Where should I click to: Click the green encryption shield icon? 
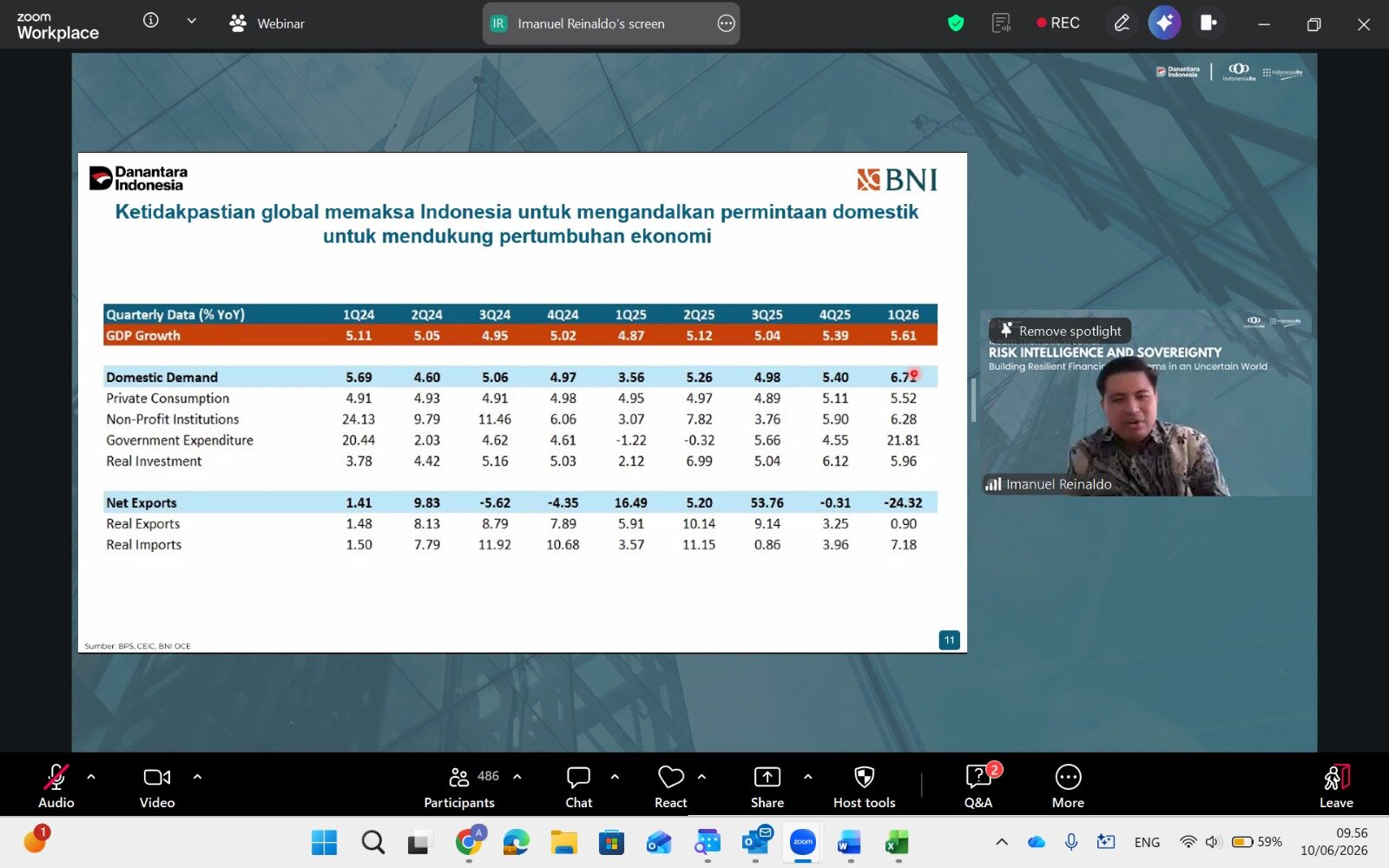coord(956,23)
